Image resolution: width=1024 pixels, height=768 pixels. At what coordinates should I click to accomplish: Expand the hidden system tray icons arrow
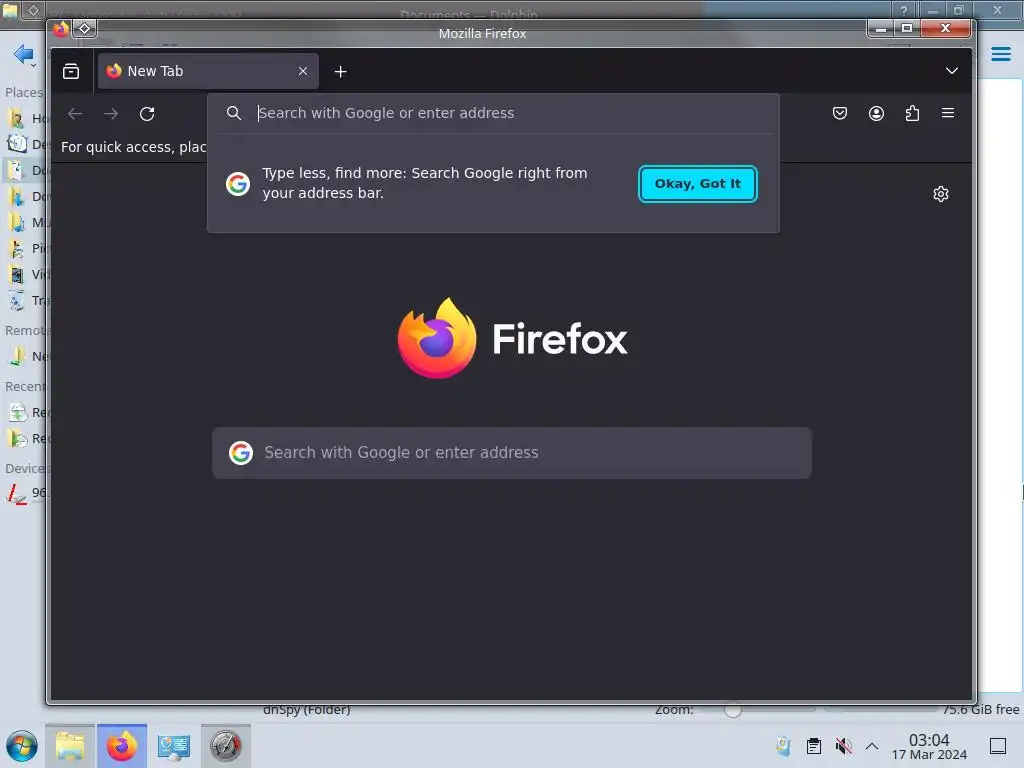coord(872,746)
